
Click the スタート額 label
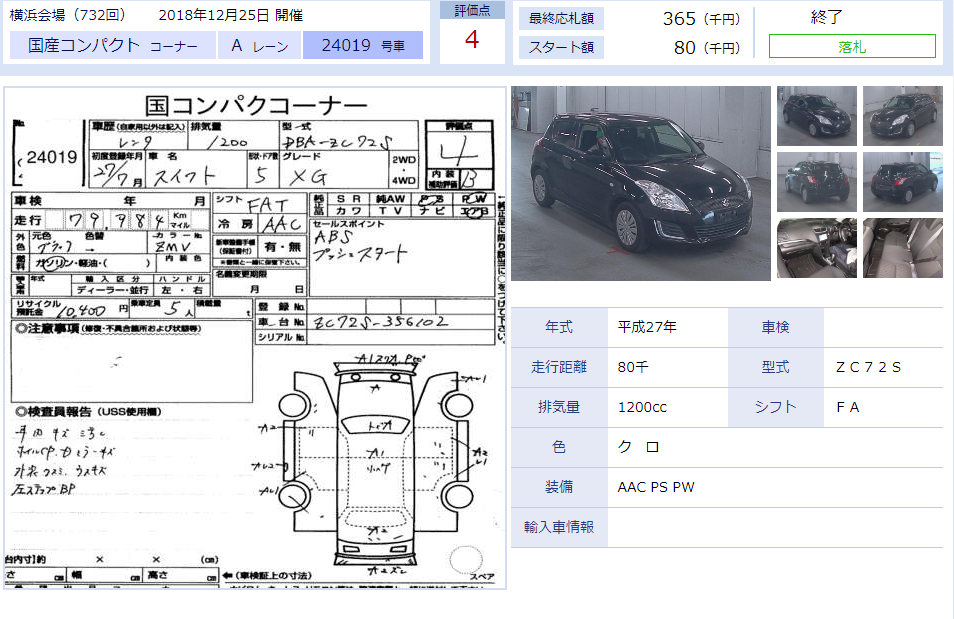(x=561, y=47)
